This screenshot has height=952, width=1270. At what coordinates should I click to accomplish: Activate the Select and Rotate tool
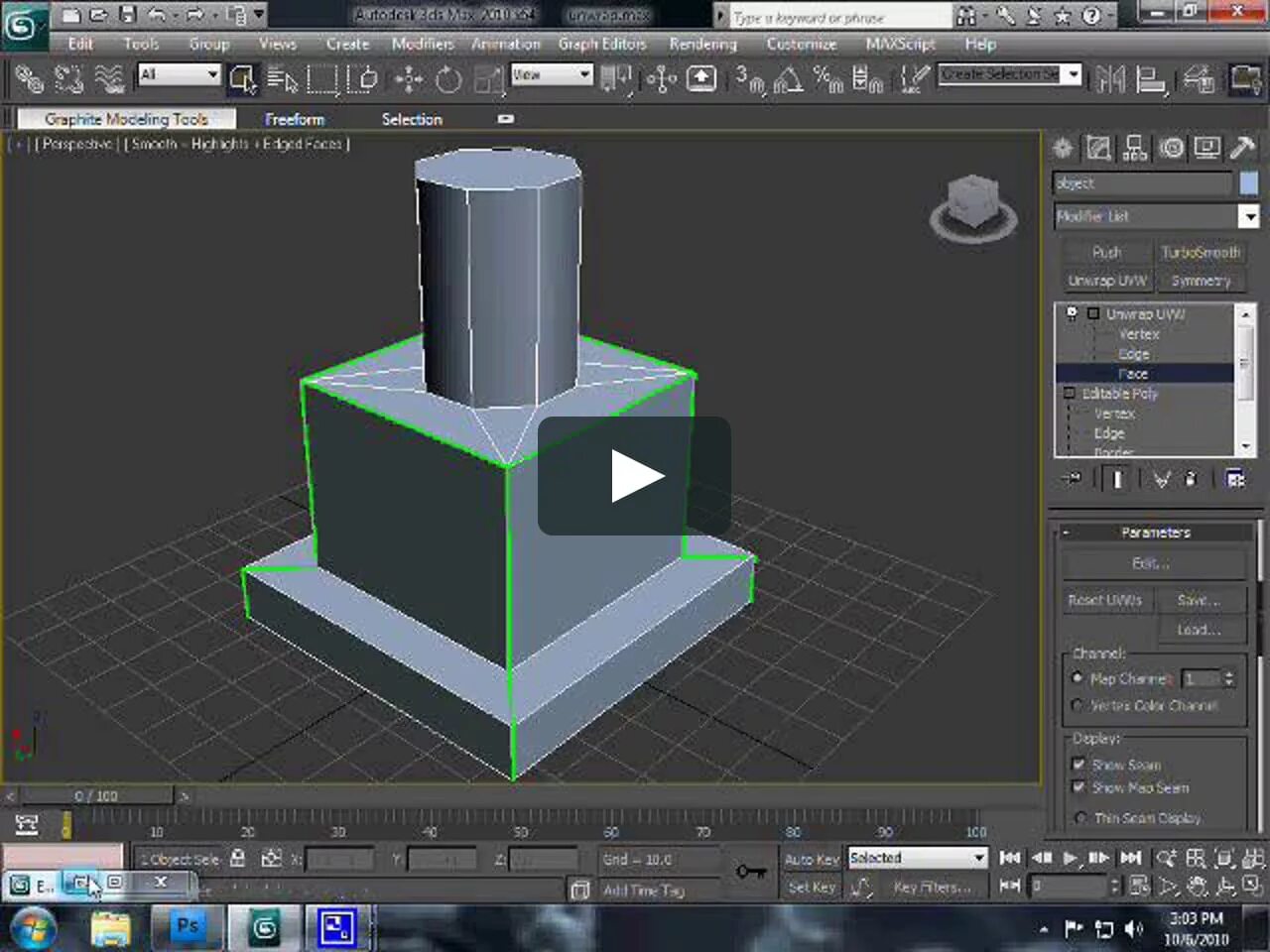click(x=448, y=78)
